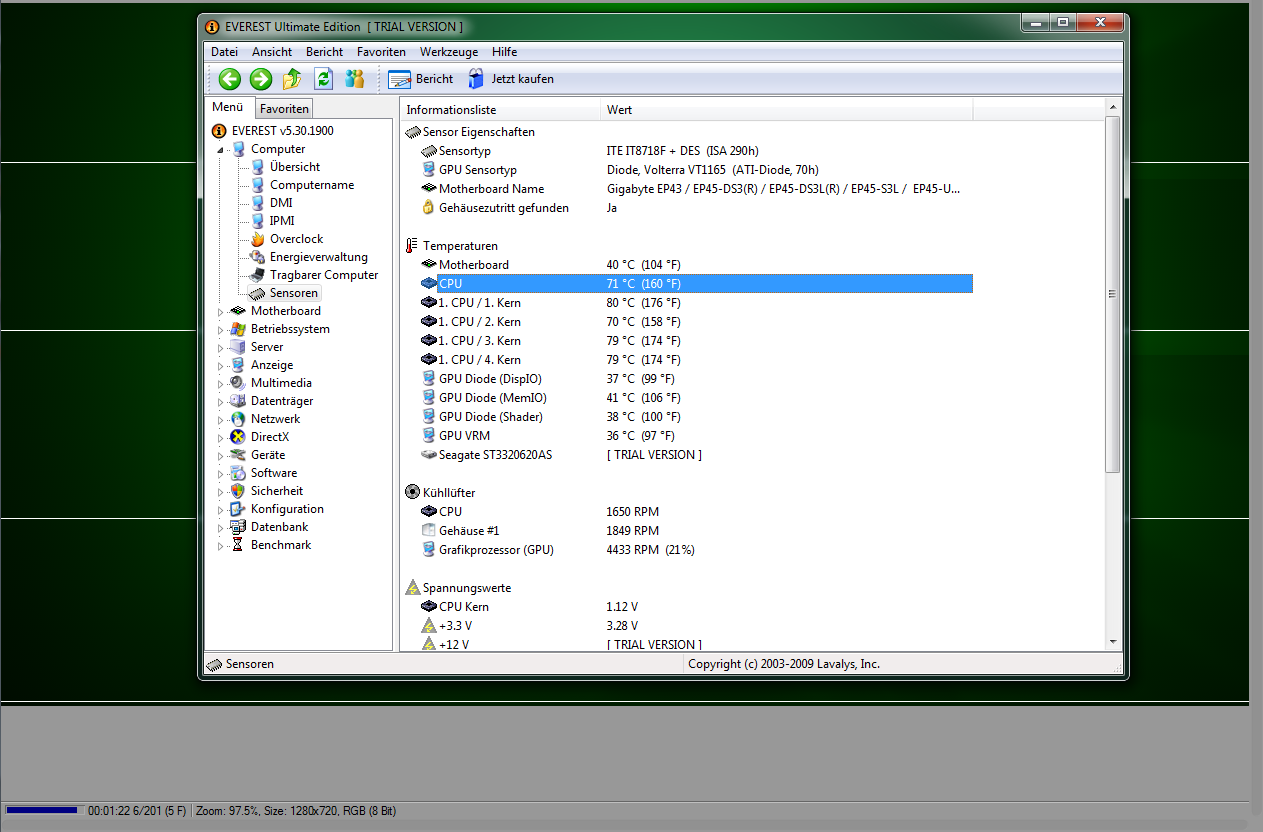Expand the Sicherheit tree node
1263x832 pixels.
coord(221,492)
